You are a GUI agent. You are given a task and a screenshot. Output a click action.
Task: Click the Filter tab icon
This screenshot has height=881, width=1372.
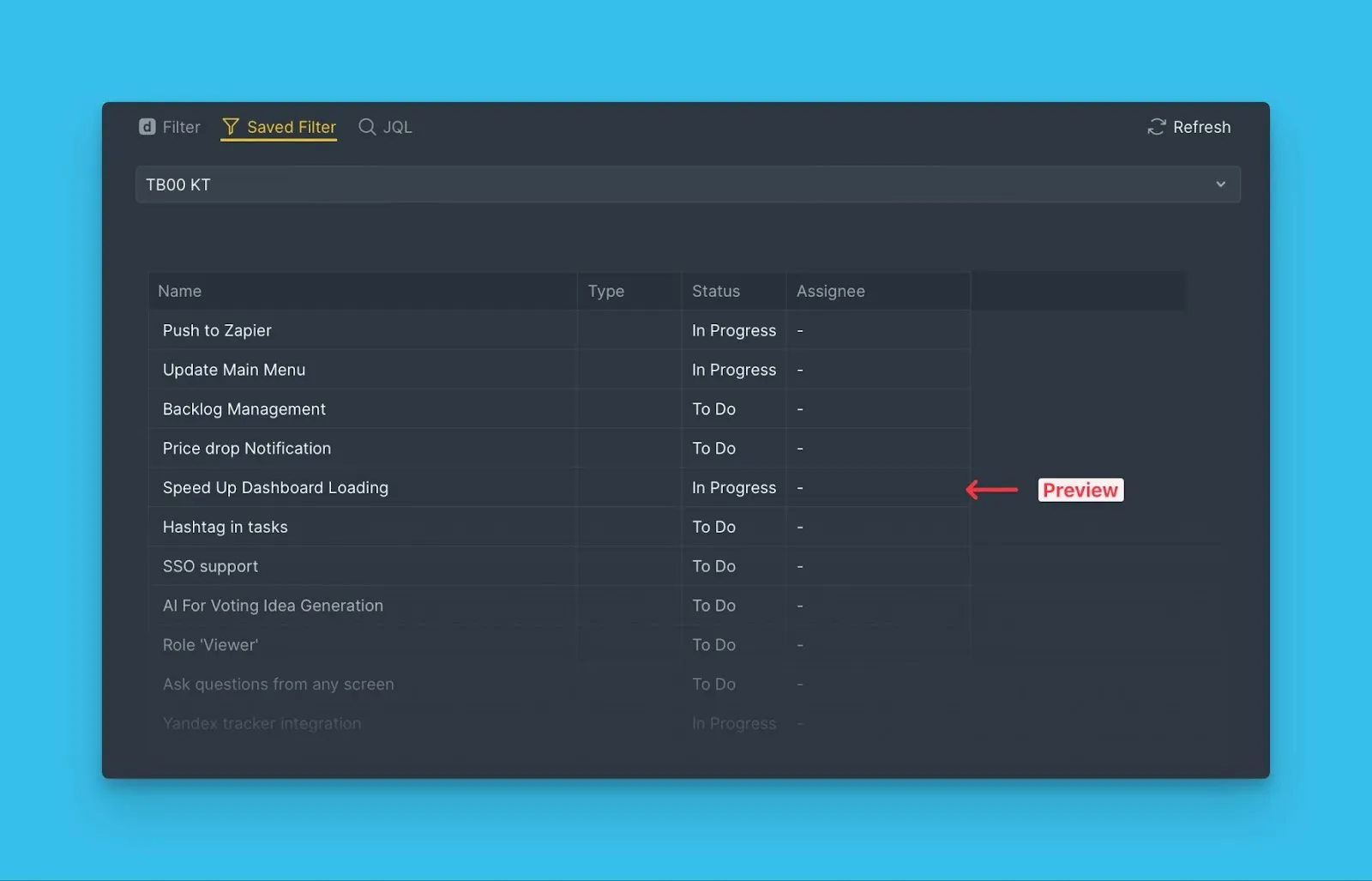click(x=147, y=127)
